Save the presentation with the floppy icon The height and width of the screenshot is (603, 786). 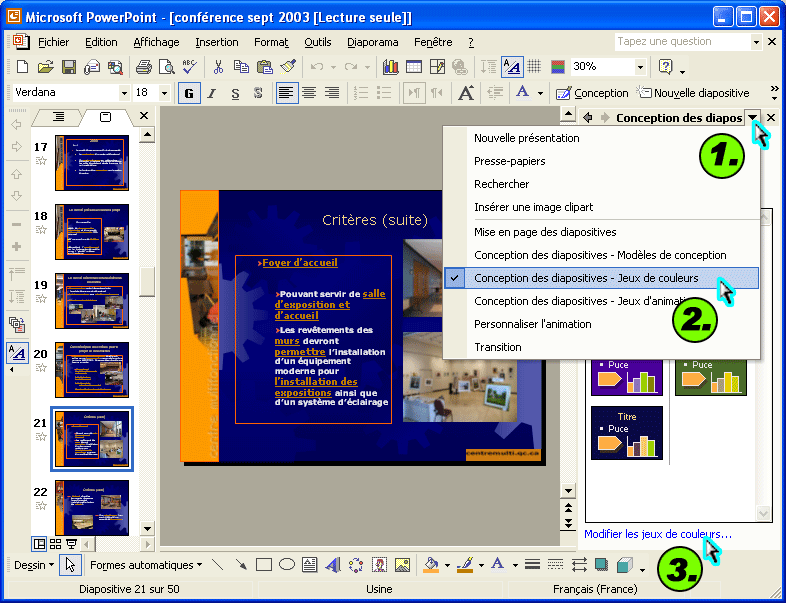click(x=69, y=67)
